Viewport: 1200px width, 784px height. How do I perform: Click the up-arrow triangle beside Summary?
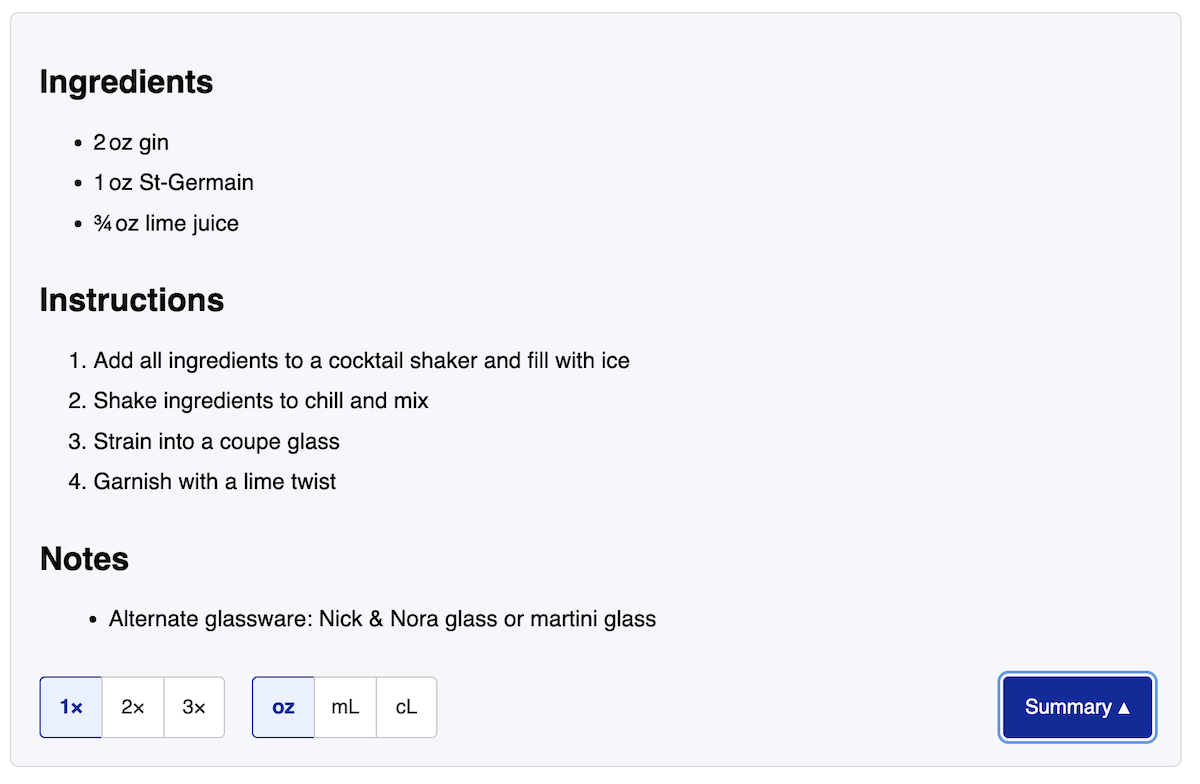(x=1124, y=708)
